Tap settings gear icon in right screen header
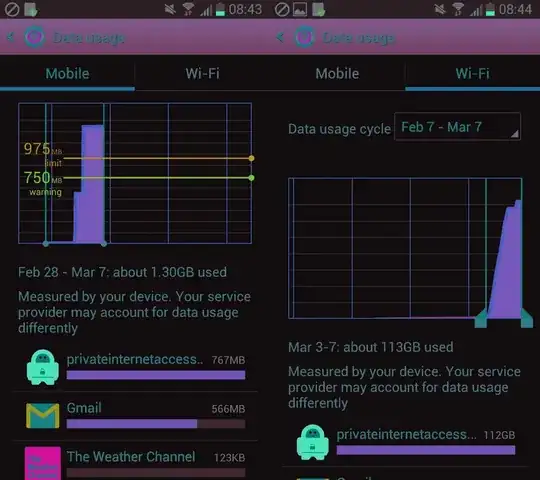Viewport: 540px width, 480px height. pos(304,37)
